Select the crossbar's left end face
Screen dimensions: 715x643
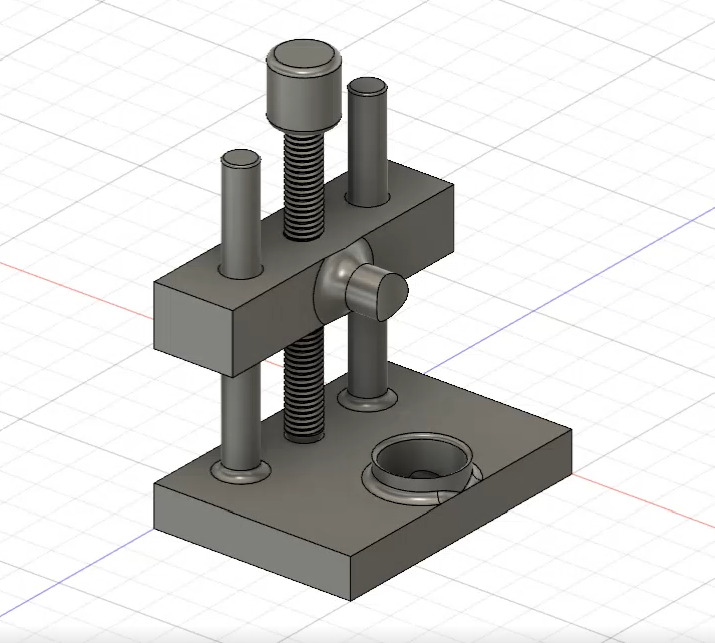194,328
